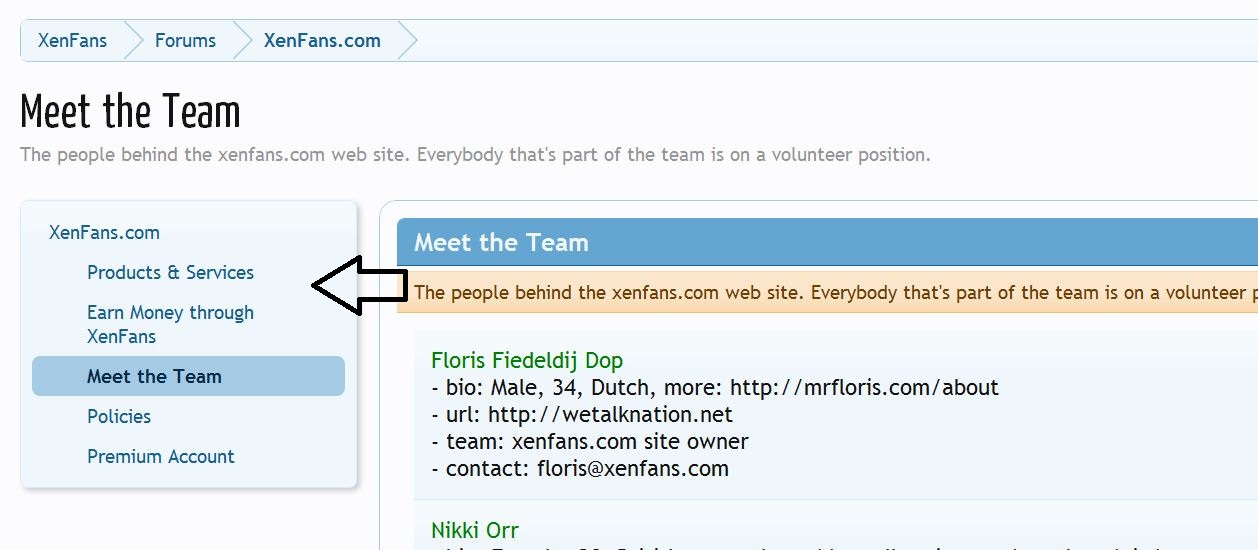Click the Meet the Team blue header bar
This screenshot has height=550, width=1258.
click(827, 242)
